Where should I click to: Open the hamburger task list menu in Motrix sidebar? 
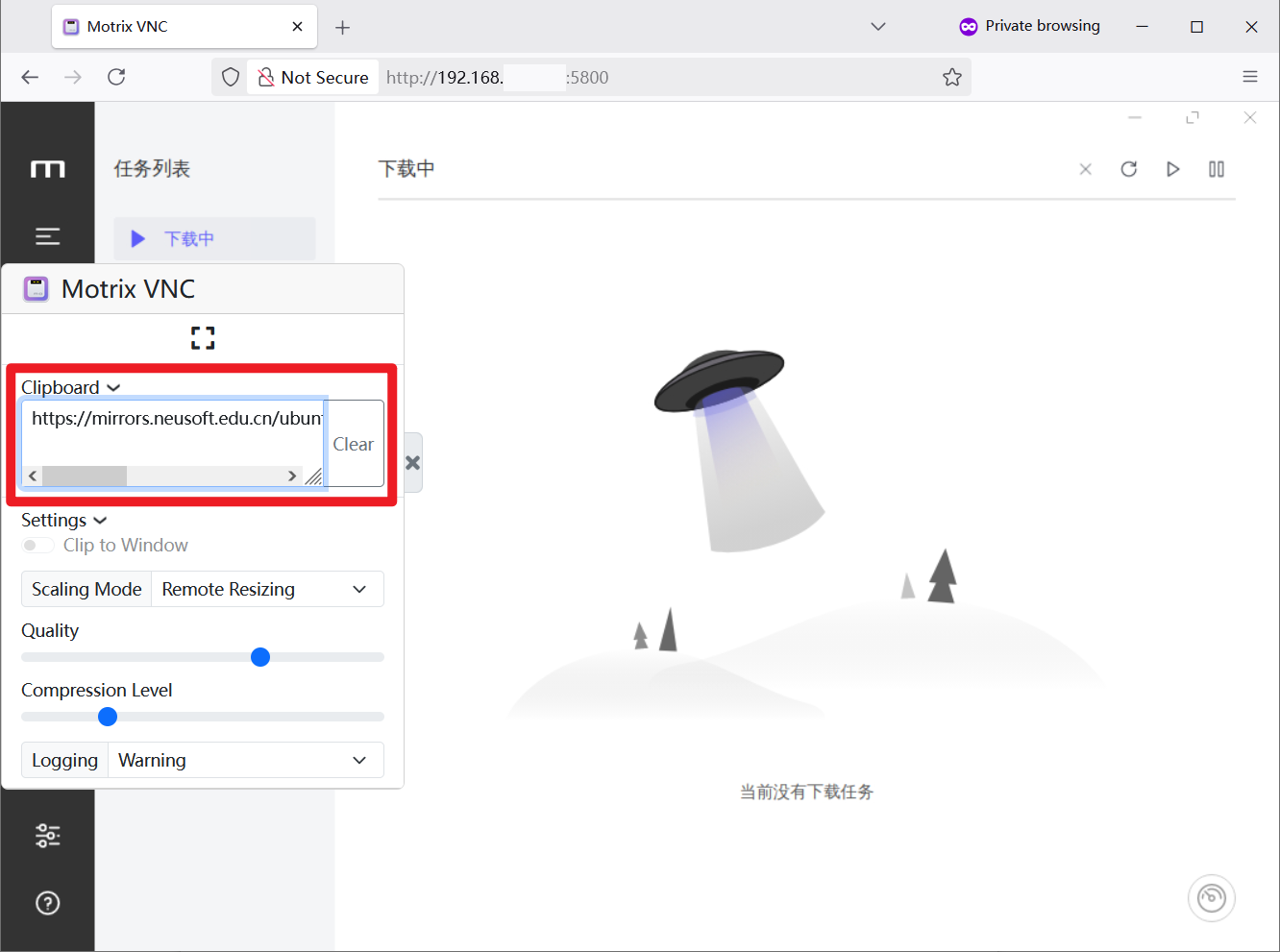(47, 236)
